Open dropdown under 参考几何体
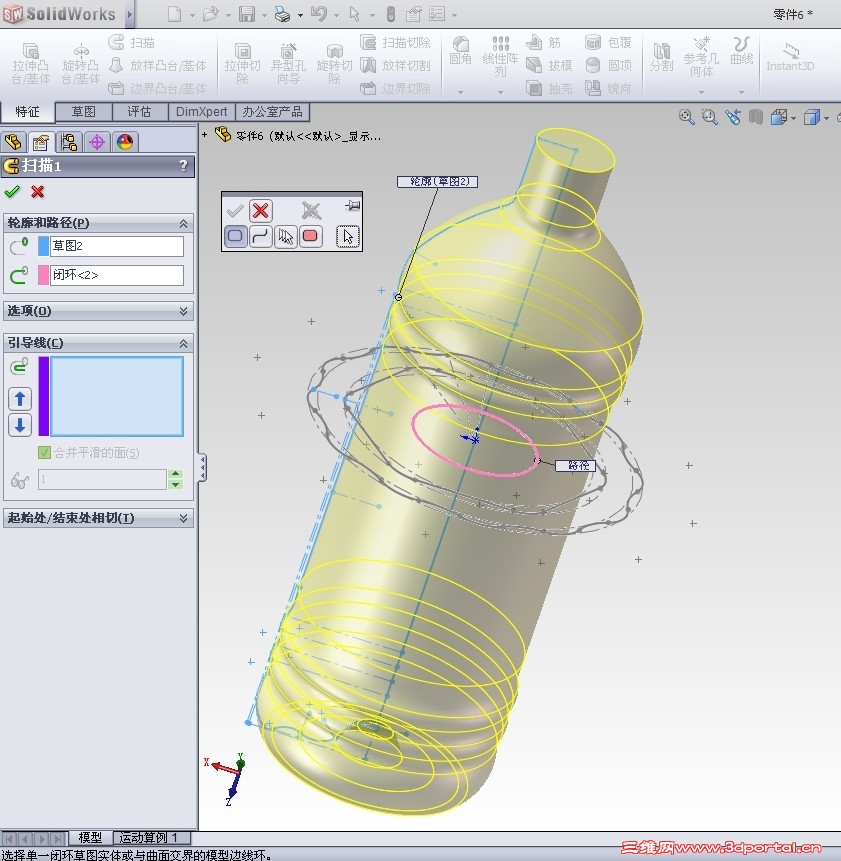The height and width of the screenshot is (861, 841). [701, 92]
